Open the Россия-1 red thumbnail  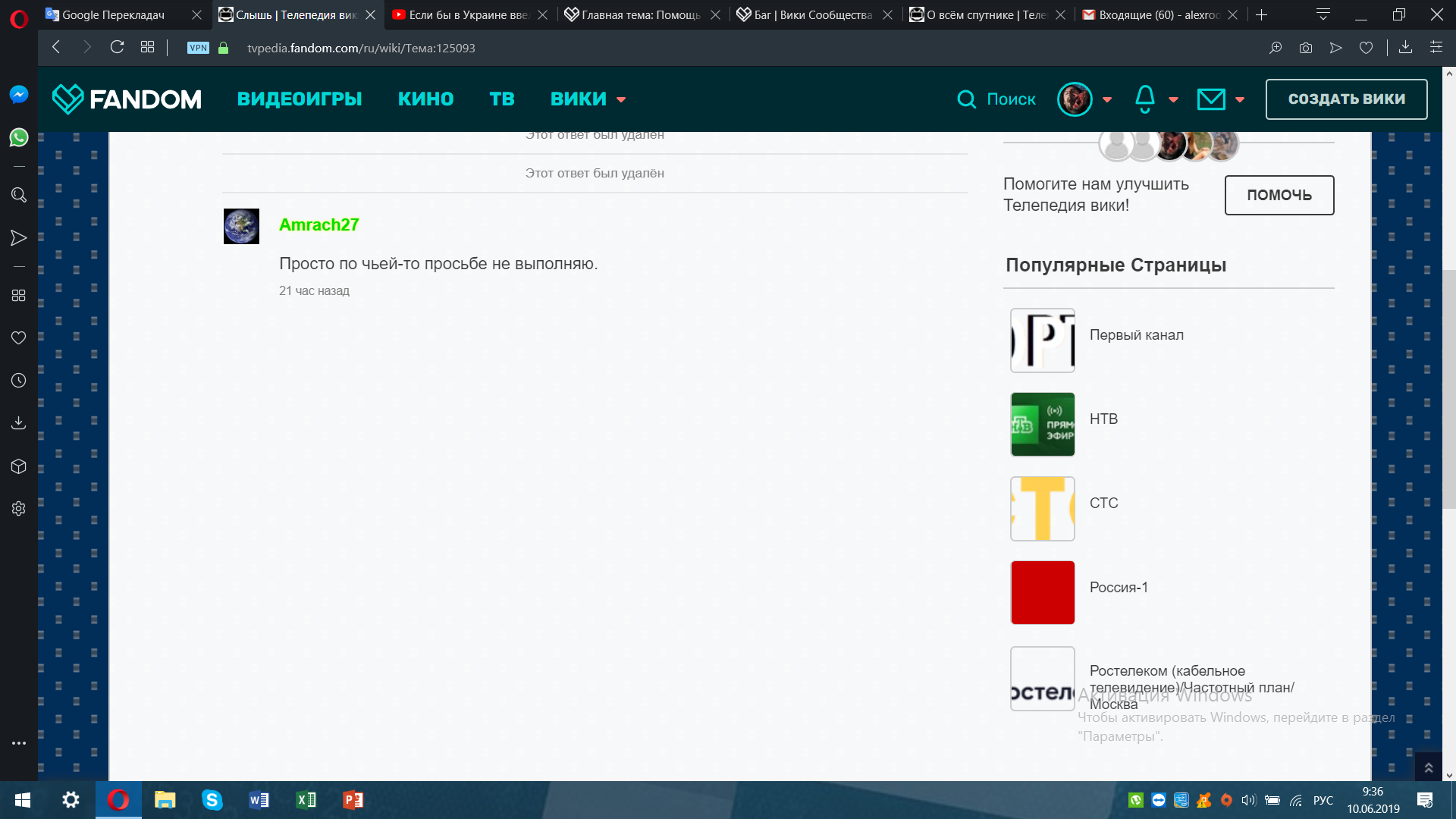[1042, 592]
